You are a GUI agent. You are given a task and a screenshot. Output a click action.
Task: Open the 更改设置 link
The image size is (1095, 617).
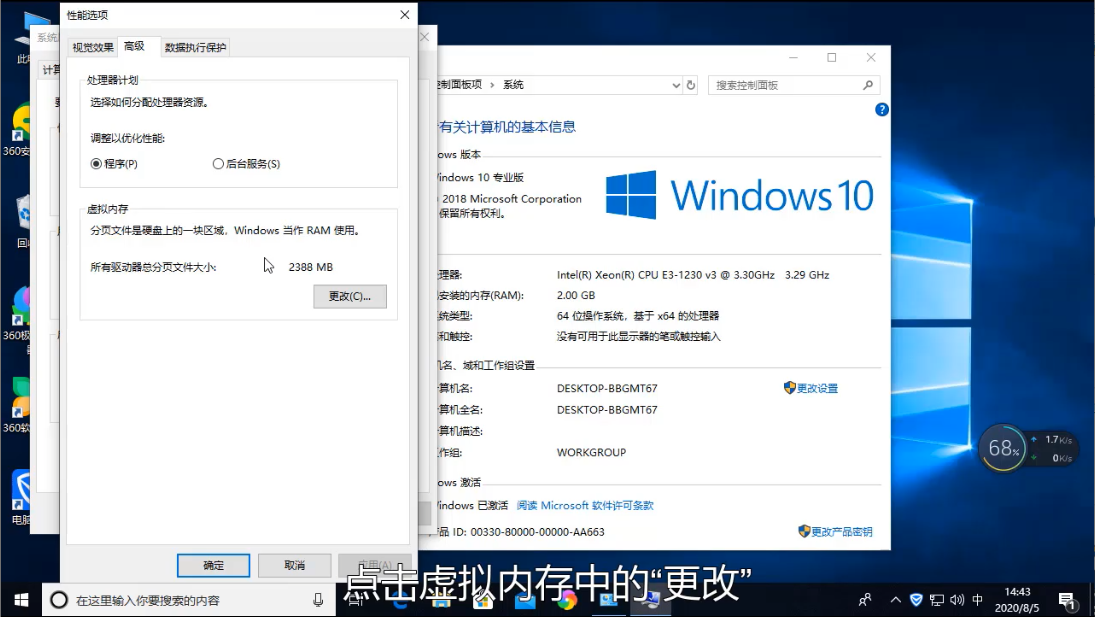[817, 388]
